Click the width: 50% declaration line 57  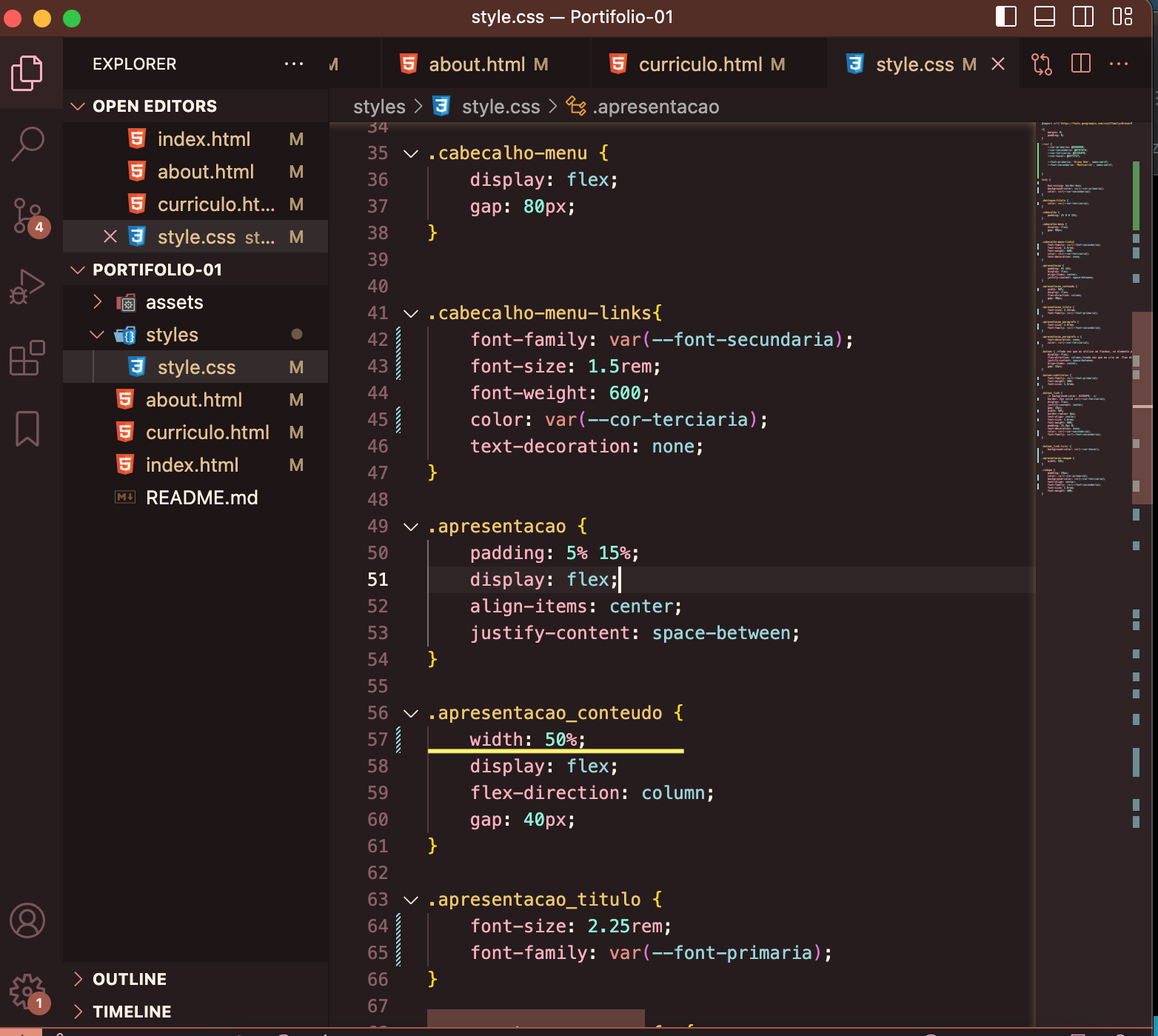tap(528, 740)
